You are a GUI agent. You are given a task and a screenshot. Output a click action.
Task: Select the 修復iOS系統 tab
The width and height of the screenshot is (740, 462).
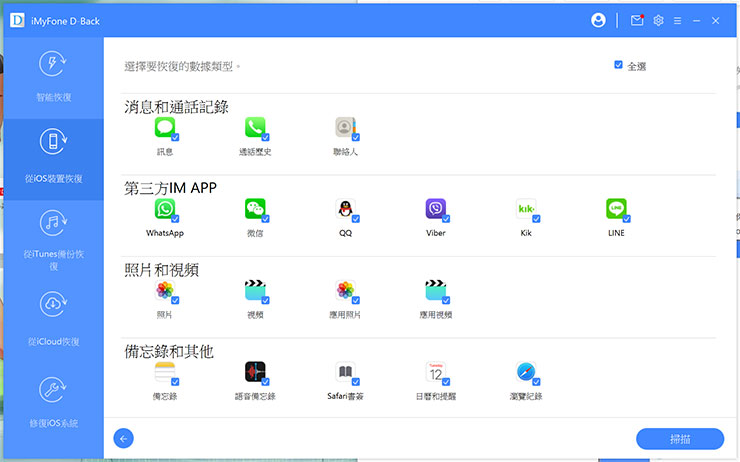pyautogui.click(x=53, y=404)
